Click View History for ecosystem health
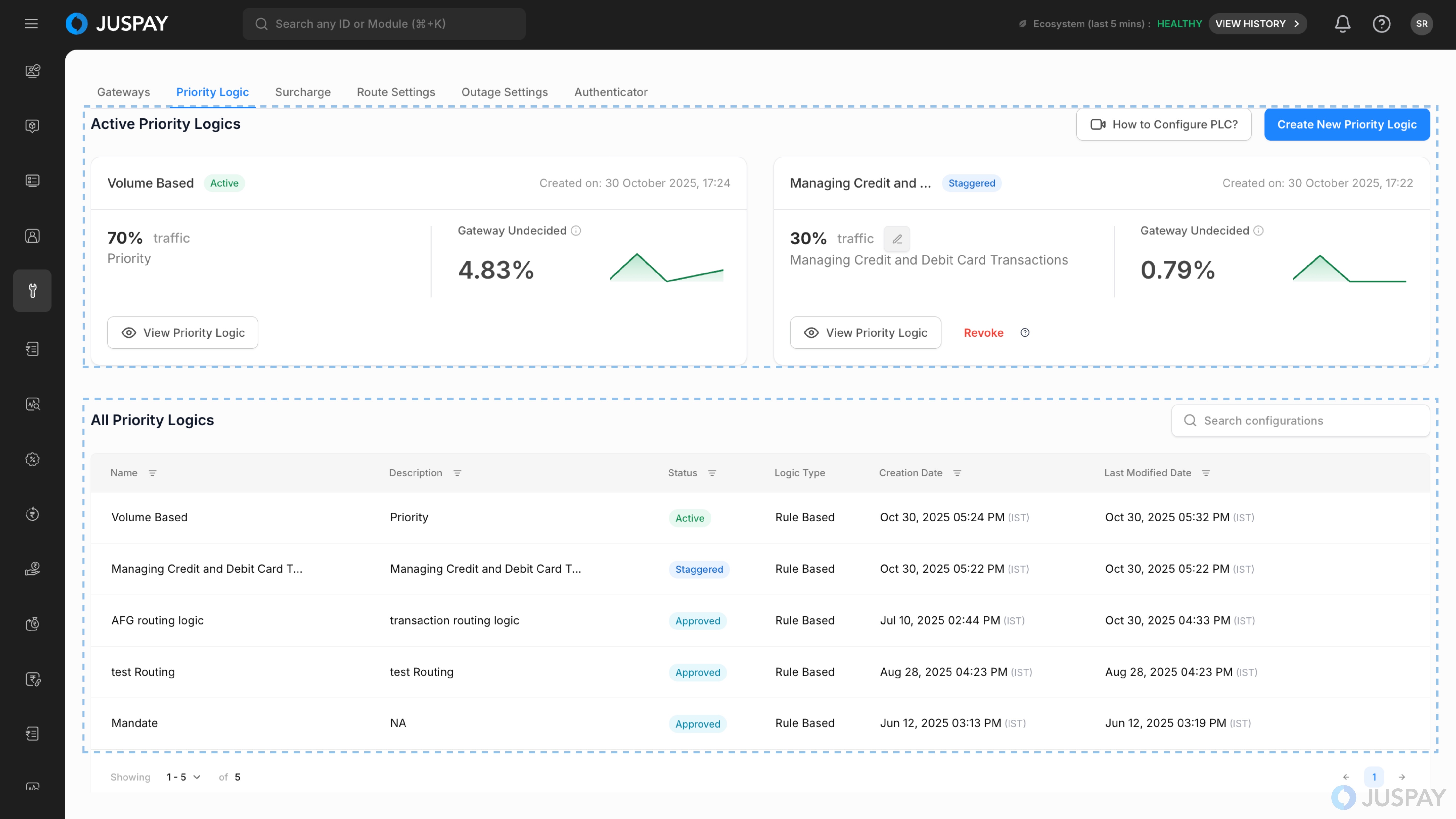The height and width of the screenshot is (819, 1456). [1257, 24]
